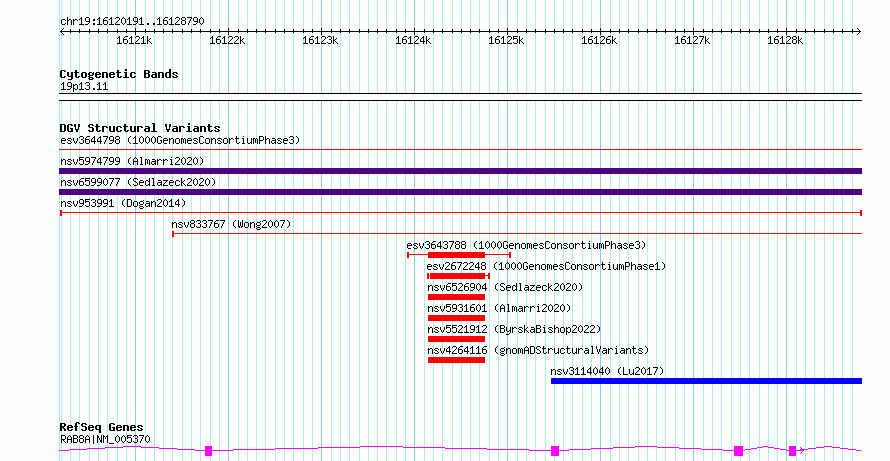Click the leftmost magenta RAB8A exon
Image resolution: width=890 pixels, height=461 pixels.
(208, 451)
